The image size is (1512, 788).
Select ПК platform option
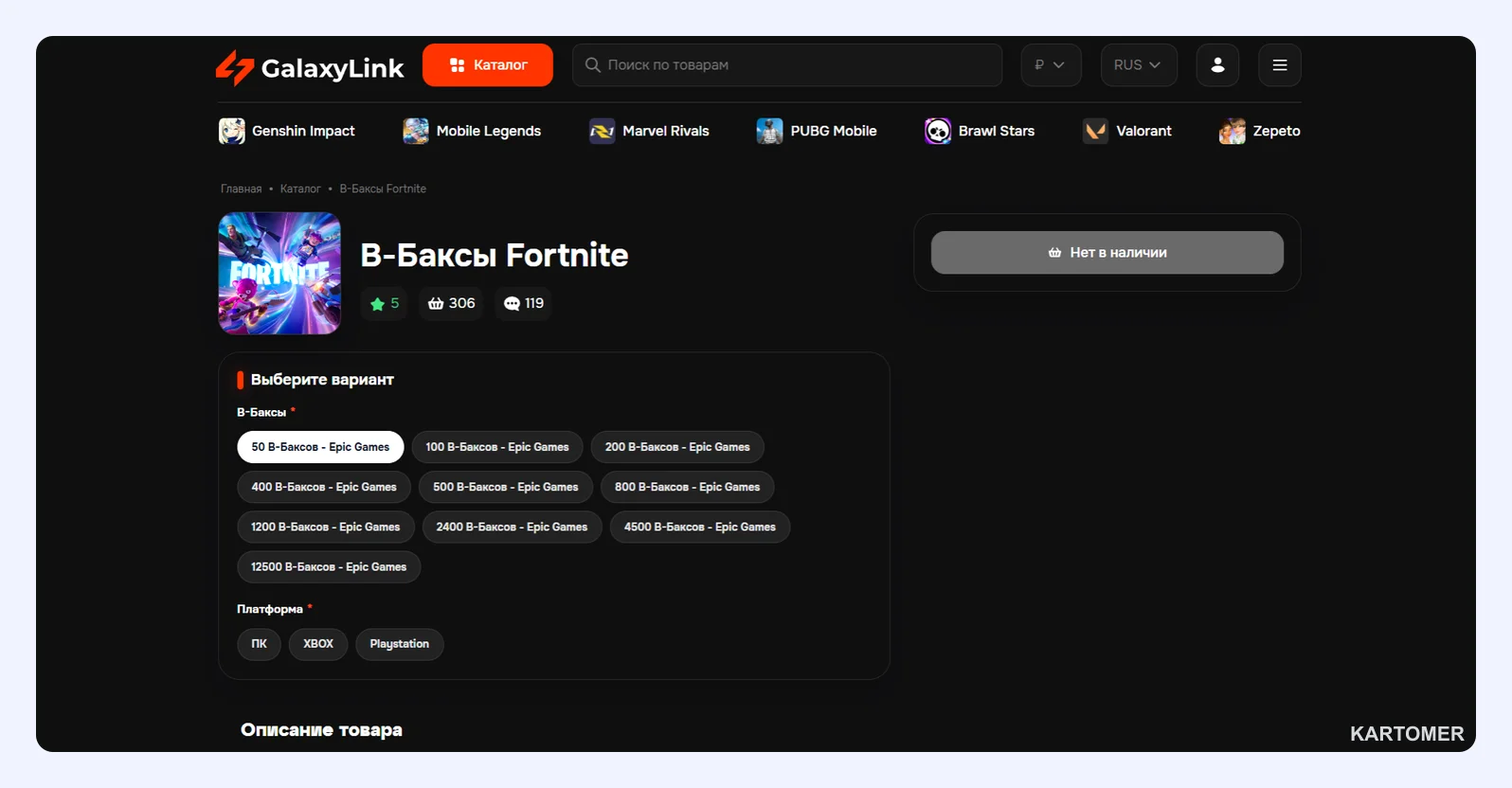(x=259, y=644)
